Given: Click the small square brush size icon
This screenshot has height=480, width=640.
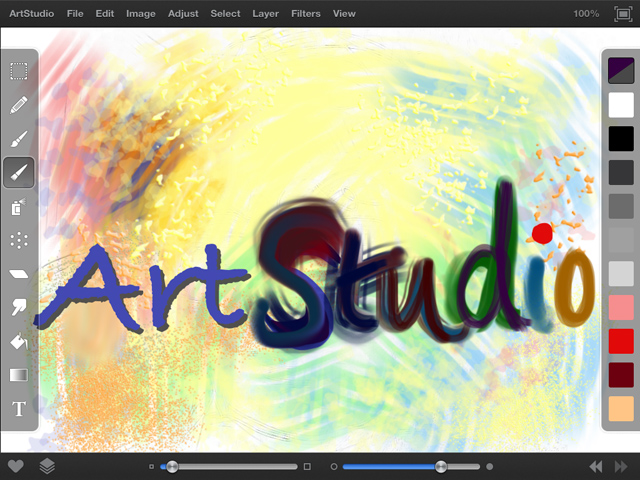Looking at the screenshot, I should [x=151, y=467].
